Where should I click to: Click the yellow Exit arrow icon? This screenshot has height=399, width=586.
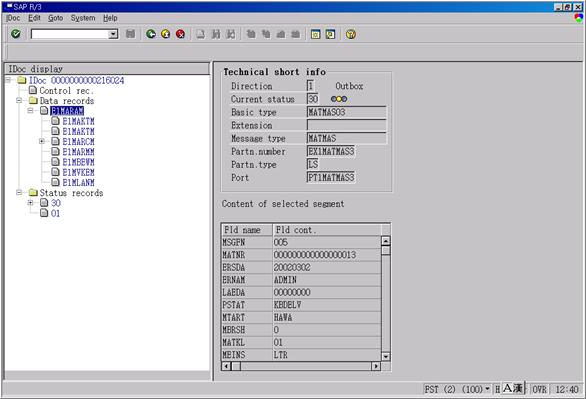tap(166, 34)
